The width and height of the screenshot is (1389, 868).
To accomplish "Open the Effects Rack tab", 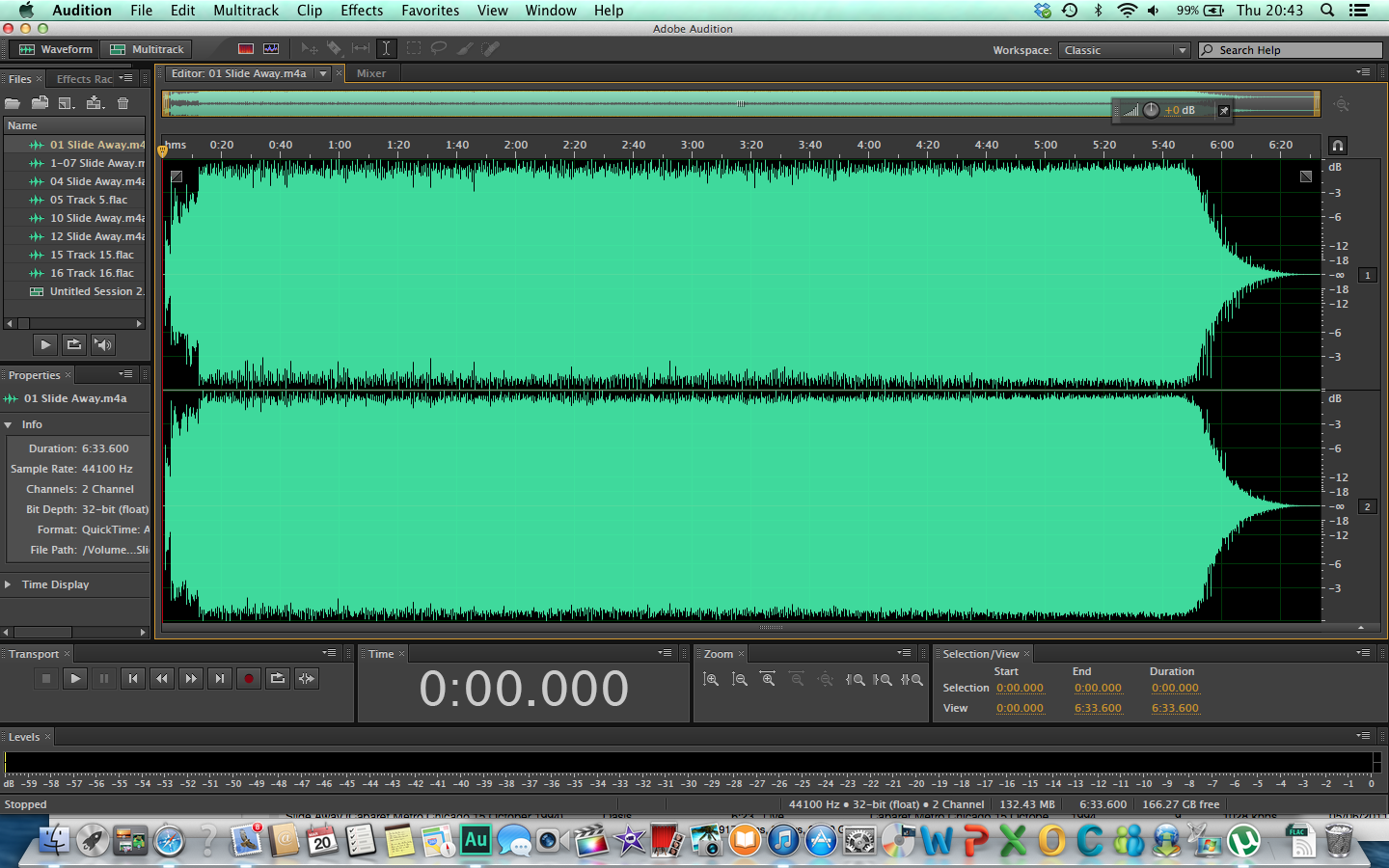I will (84, 79).
